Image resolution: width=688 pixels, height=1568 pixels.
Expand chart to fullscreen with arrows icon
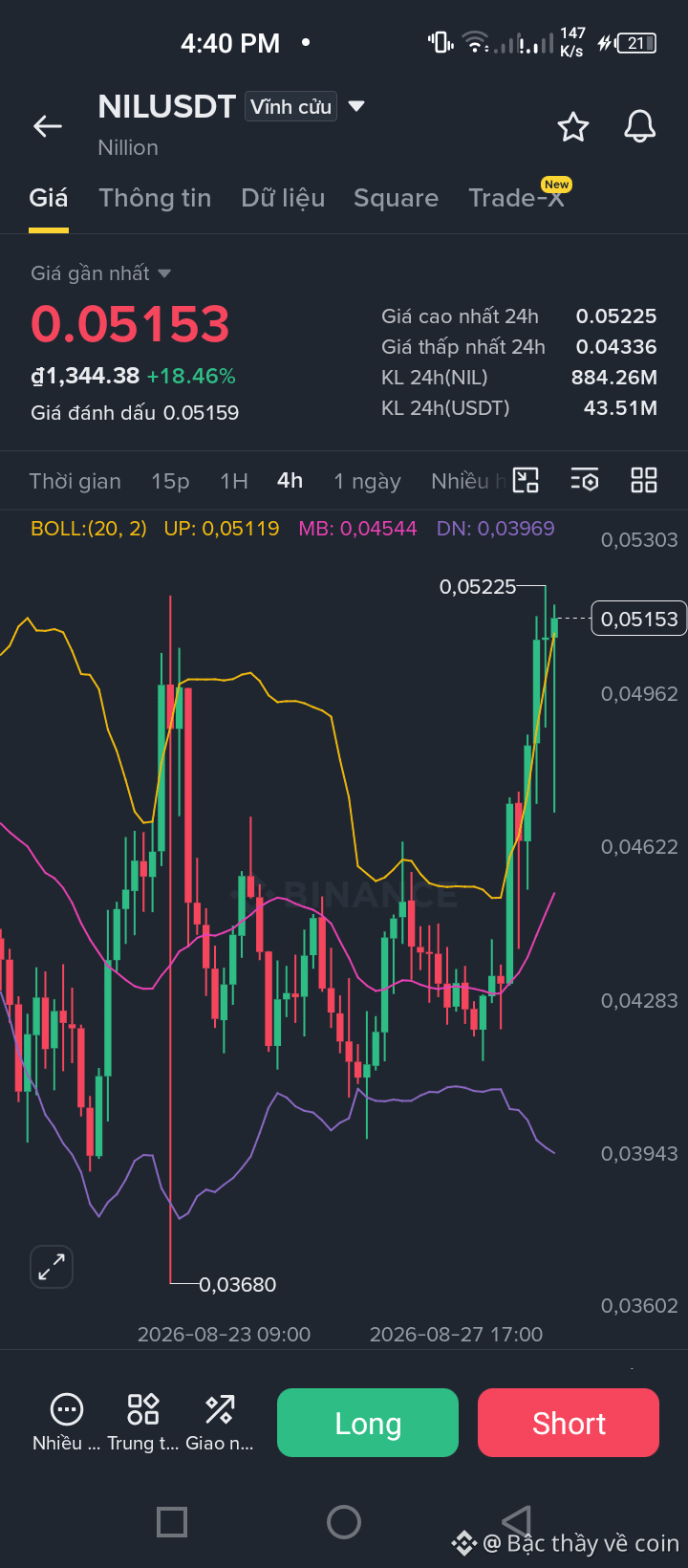tap(52, 1268)
